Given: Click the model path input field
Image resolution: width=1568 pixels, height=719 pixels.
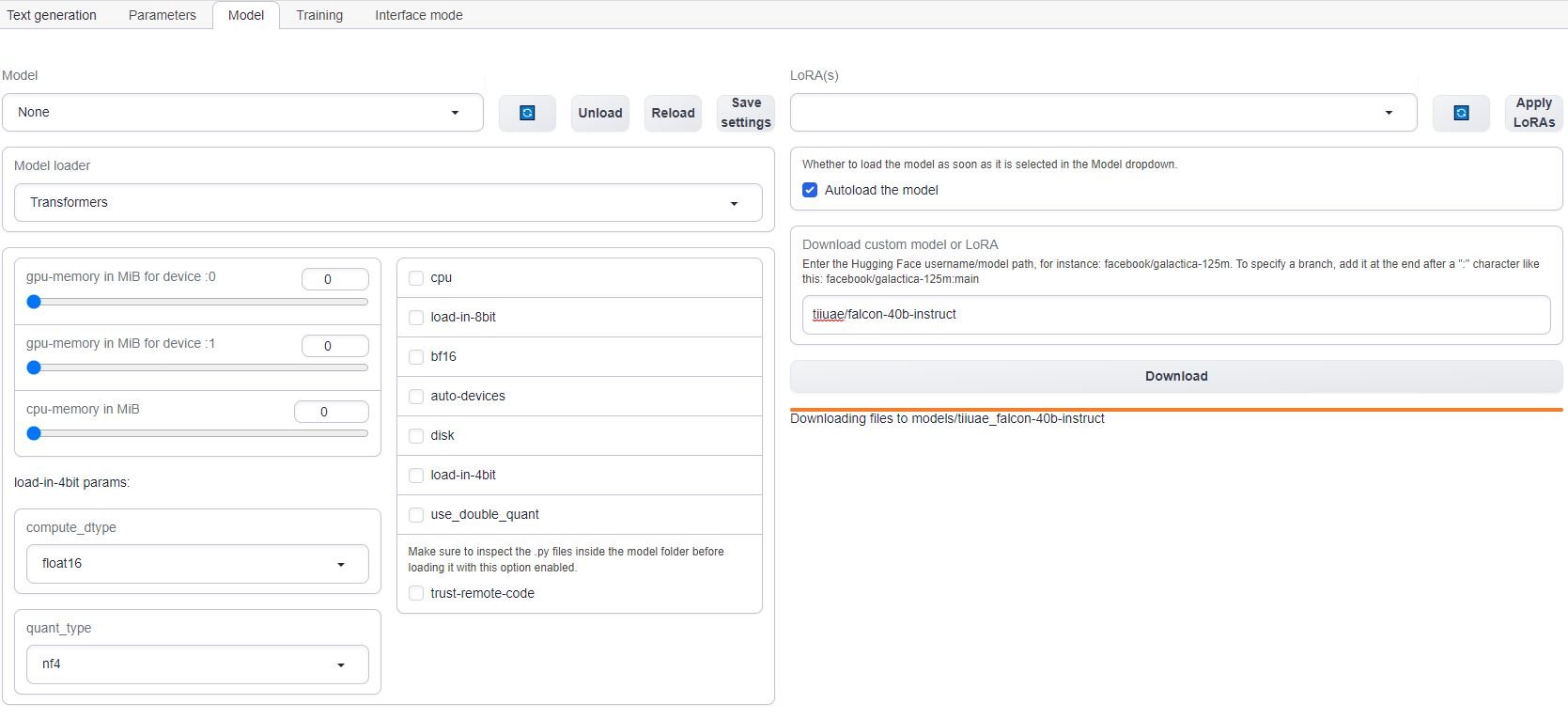Looking at the screenshot, I should tap(1176, 315).
